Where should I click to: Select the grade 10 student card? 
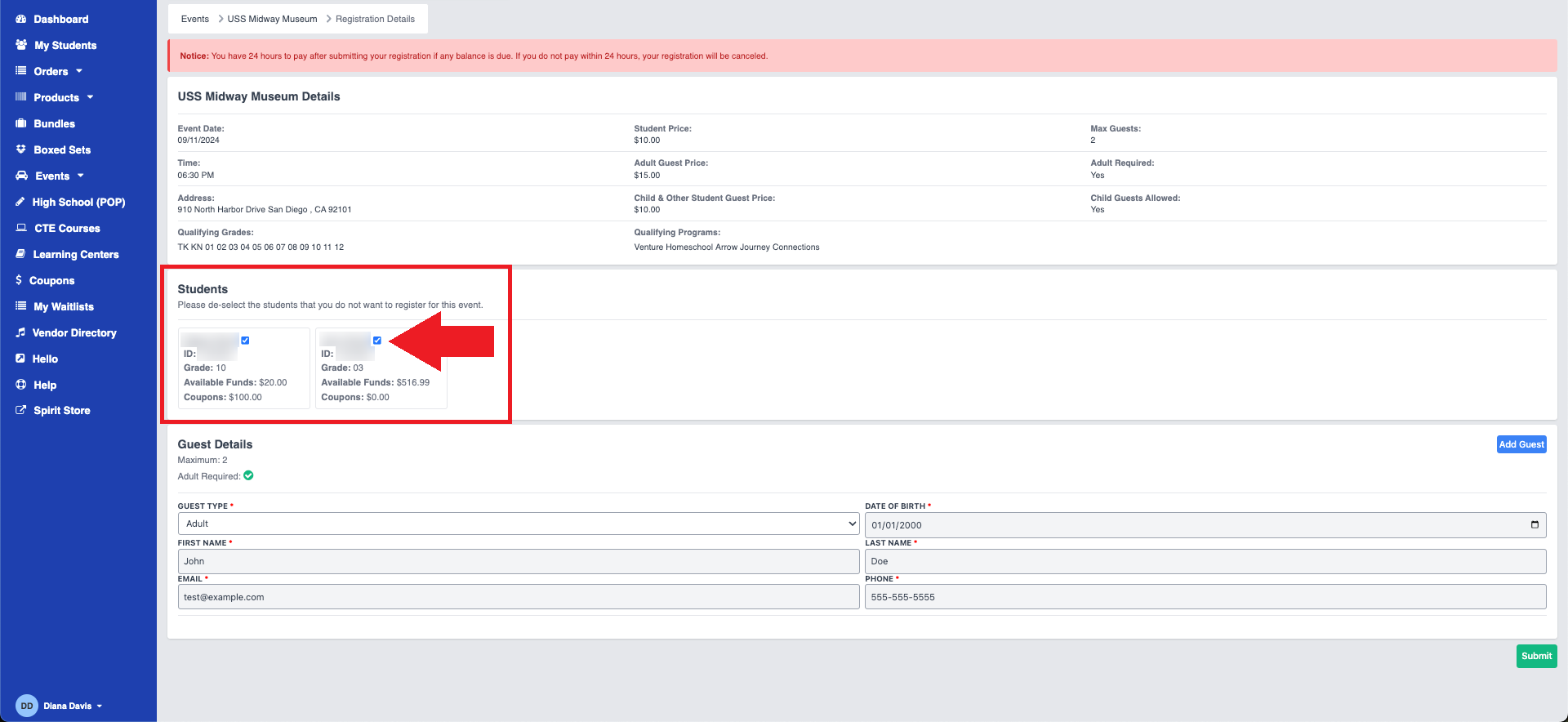coord(244,368)
